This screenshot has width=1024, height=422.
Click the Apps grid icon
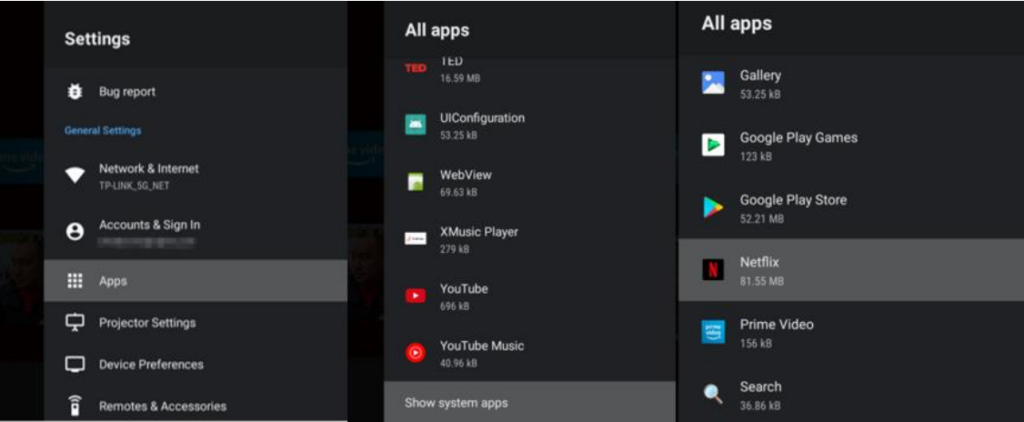point(75,281)
